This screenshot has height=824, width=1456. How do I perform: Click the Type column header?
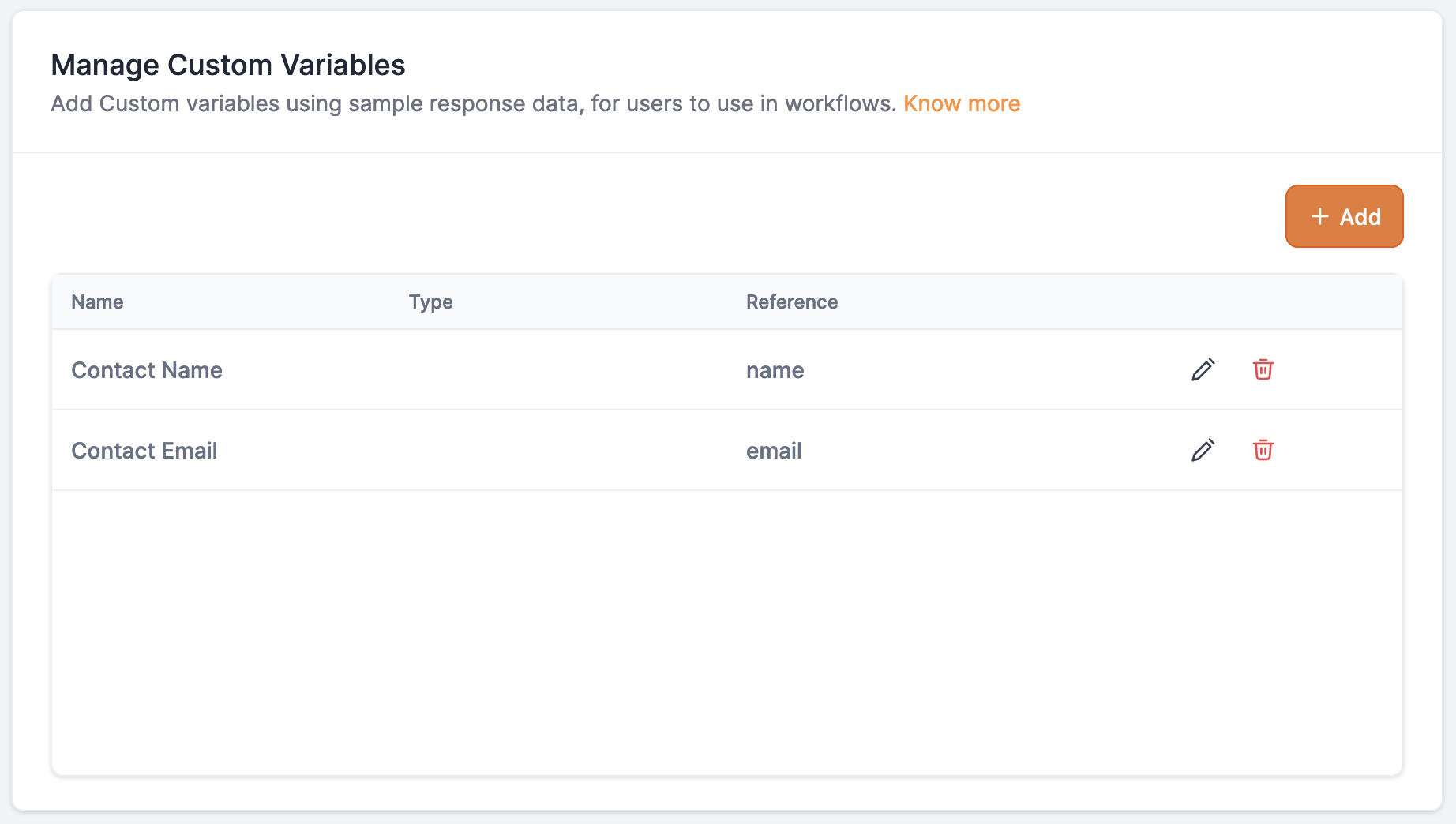tap(430, 302)
